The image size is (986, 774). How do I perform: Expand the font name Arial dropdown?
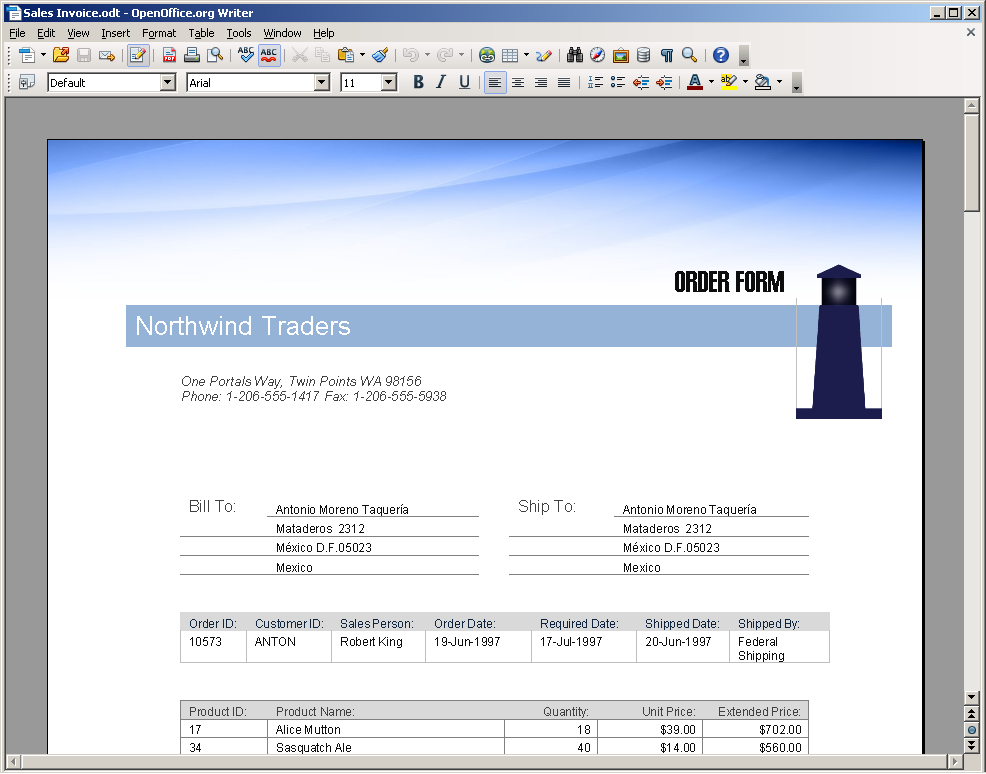pyautogui.click(x=322, y=83)
